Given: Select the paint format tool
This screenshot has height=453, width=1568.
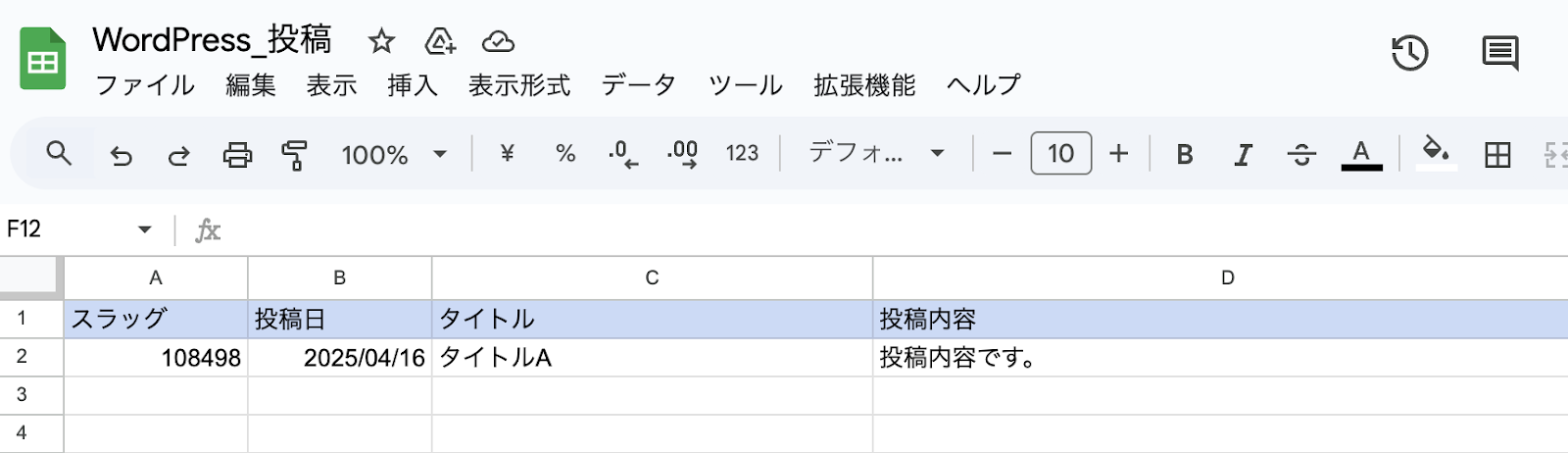Looking at the screenshot, I should click(x=294, y=155).
